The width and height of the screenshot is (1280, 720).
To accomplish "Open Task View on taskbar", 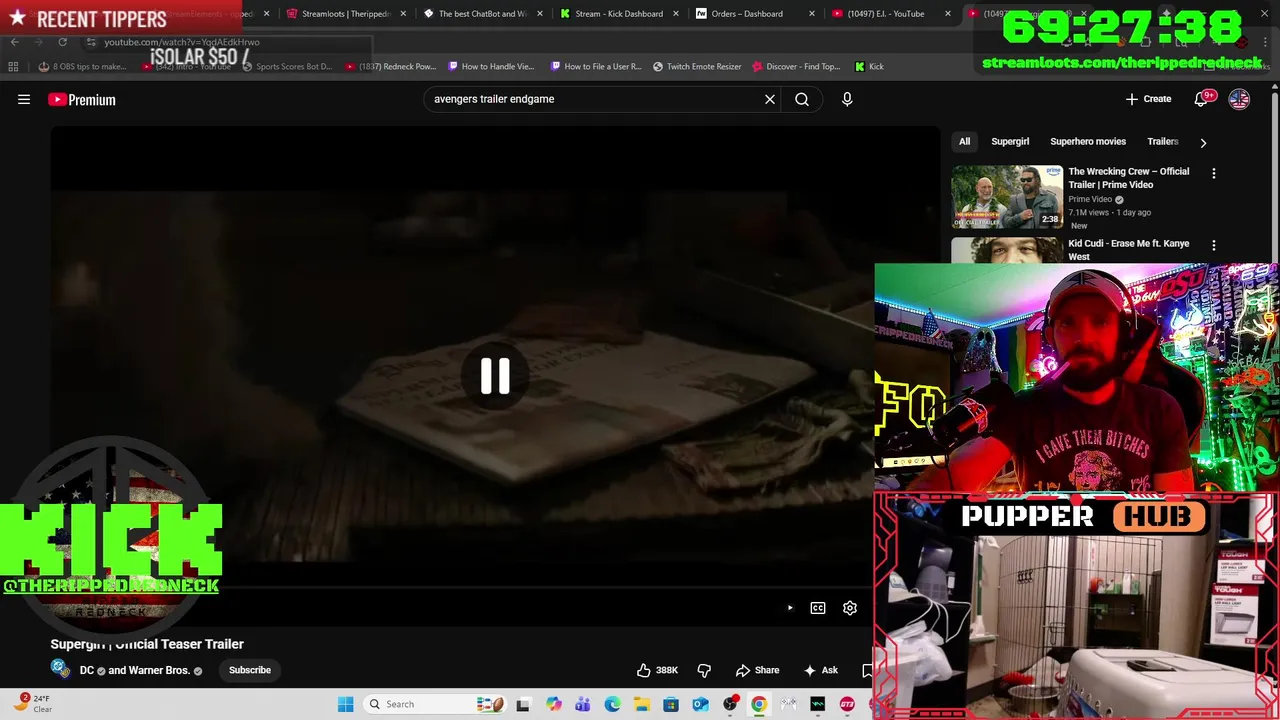I will (523, 704).
